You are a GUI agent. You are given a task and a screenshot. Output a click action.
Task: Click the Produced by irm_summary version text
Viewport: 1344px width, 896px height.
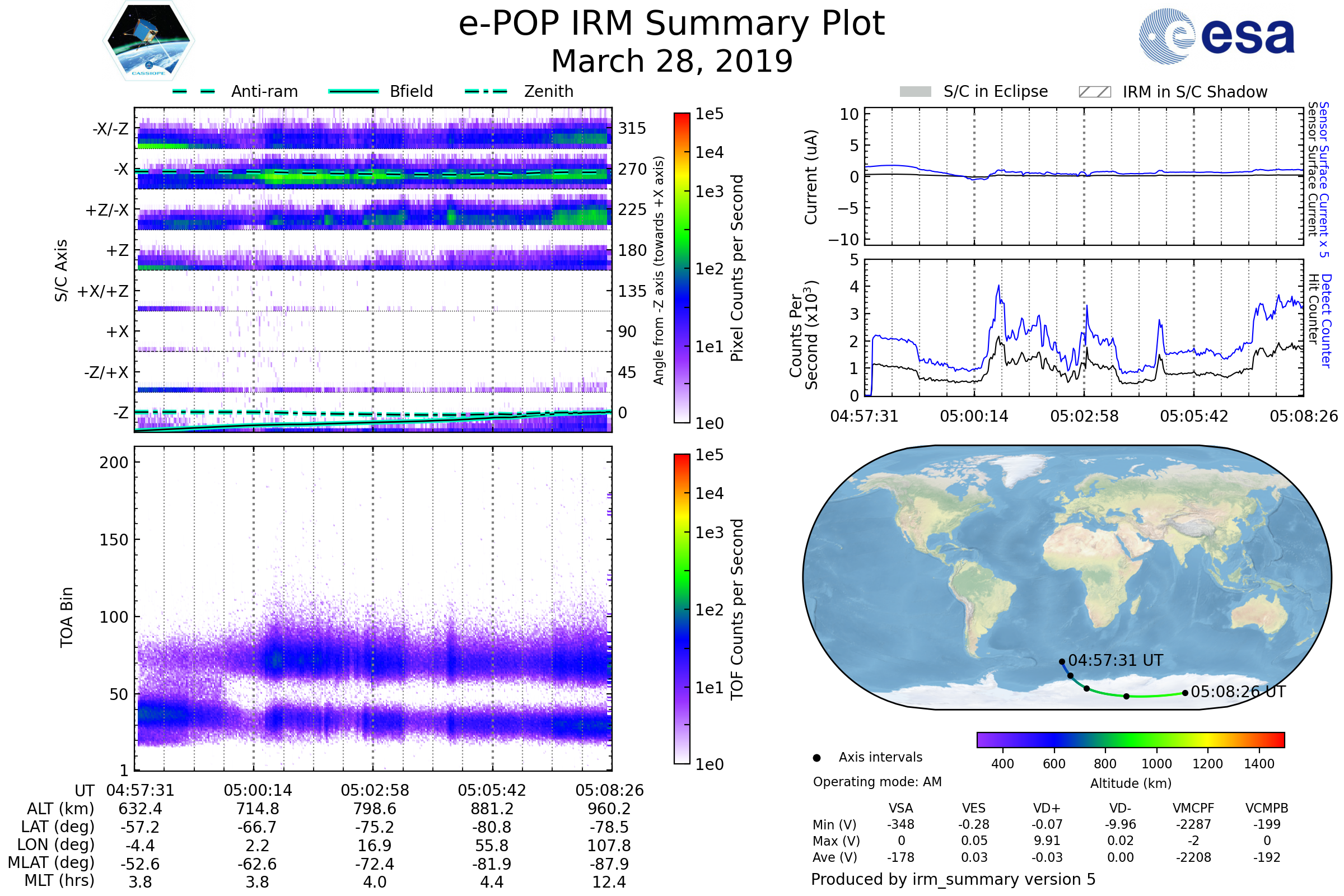[953, 879]
